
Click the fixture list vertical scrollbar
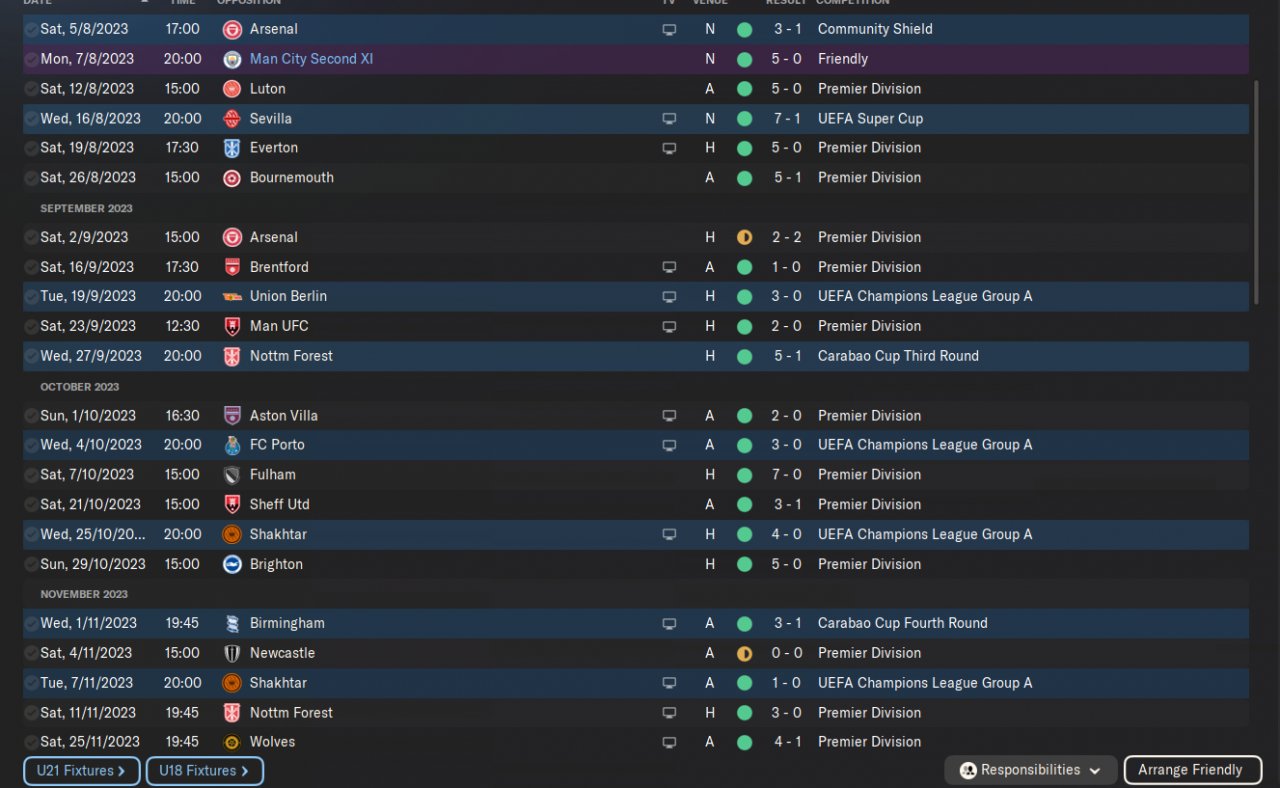[1256, 180]
